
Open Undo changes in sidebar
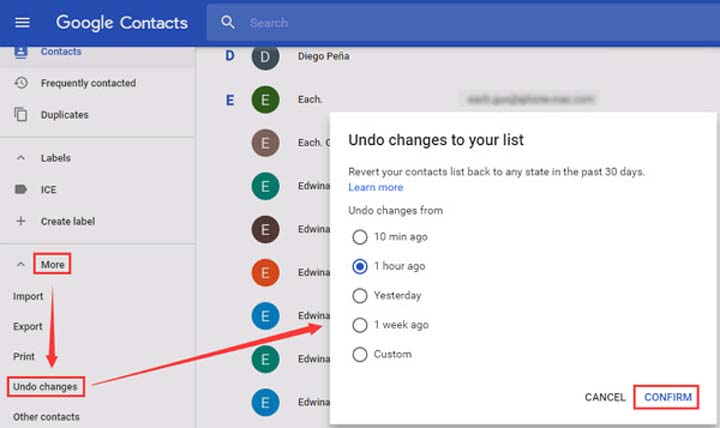(x=45, y=386)
